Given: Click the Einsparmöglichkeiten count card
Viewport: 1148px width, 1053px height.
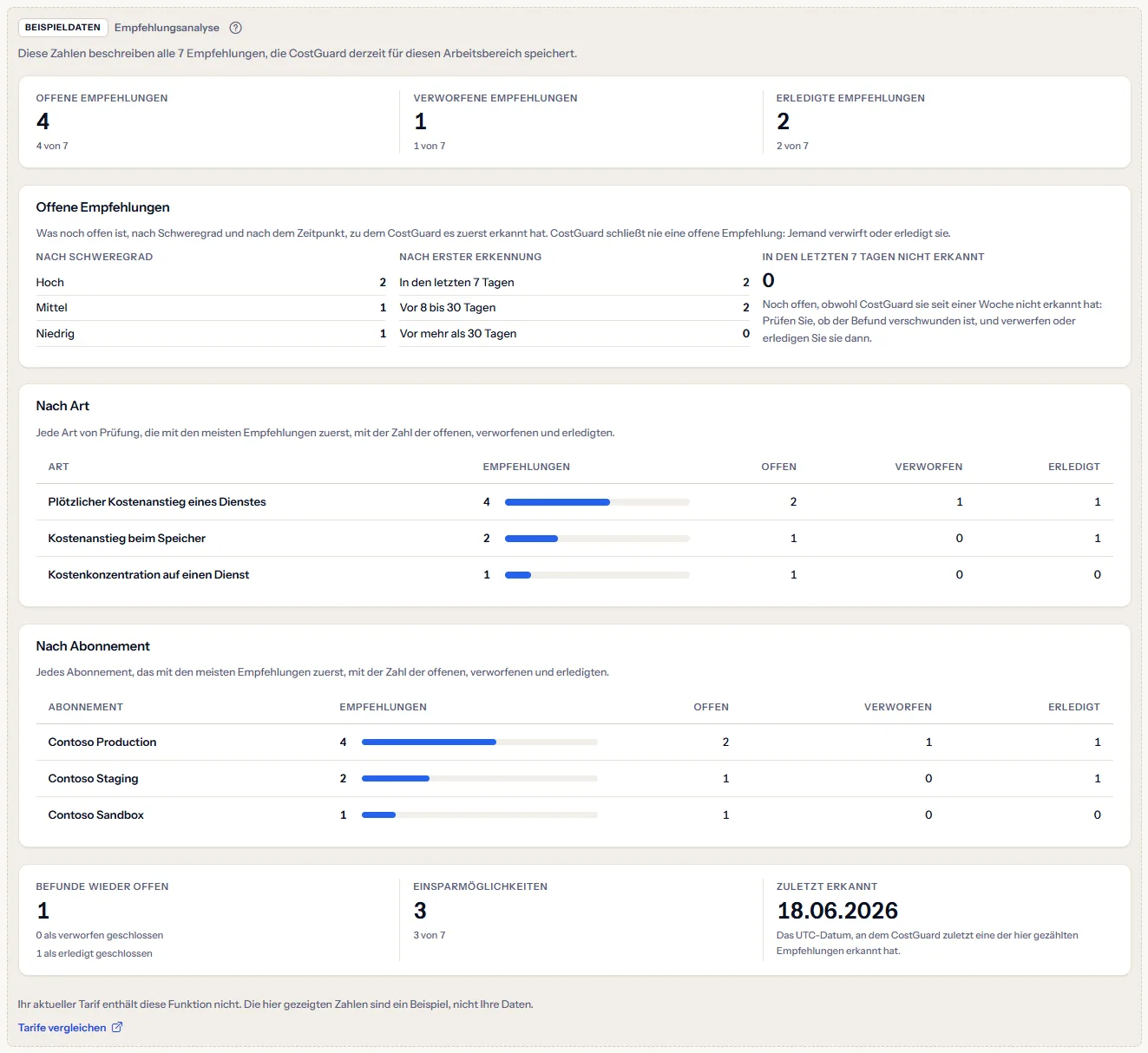Looking at the screenshot, I should click(581, 919).
